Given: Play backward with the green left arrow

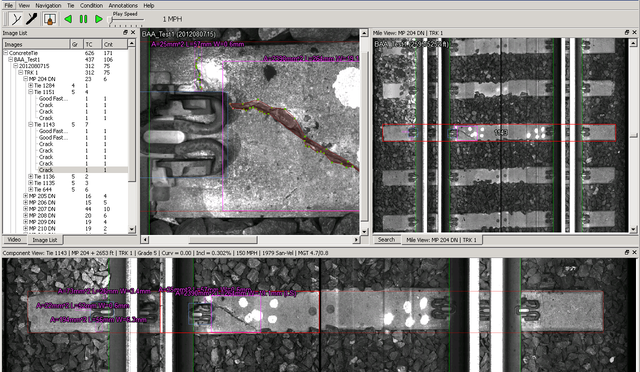Looking at the screenshot, I should 68,19.
